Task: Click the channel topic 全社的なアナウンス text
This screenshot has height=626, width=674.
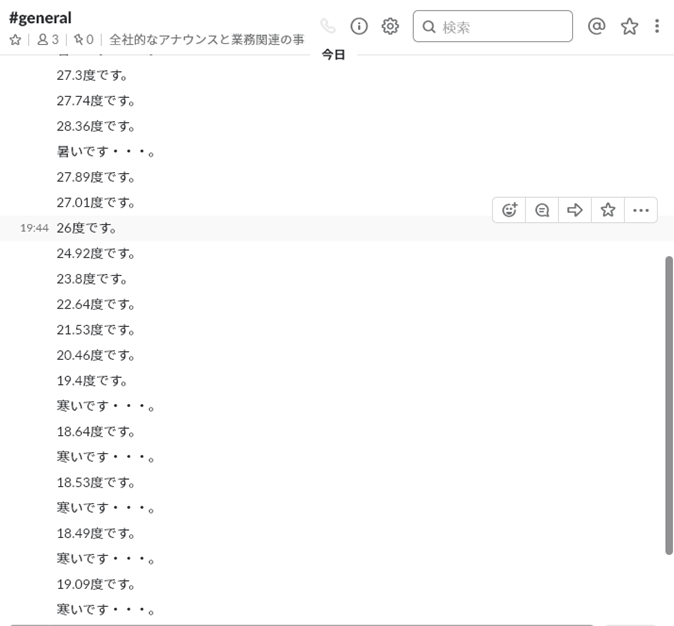Action: click(207, 40)
